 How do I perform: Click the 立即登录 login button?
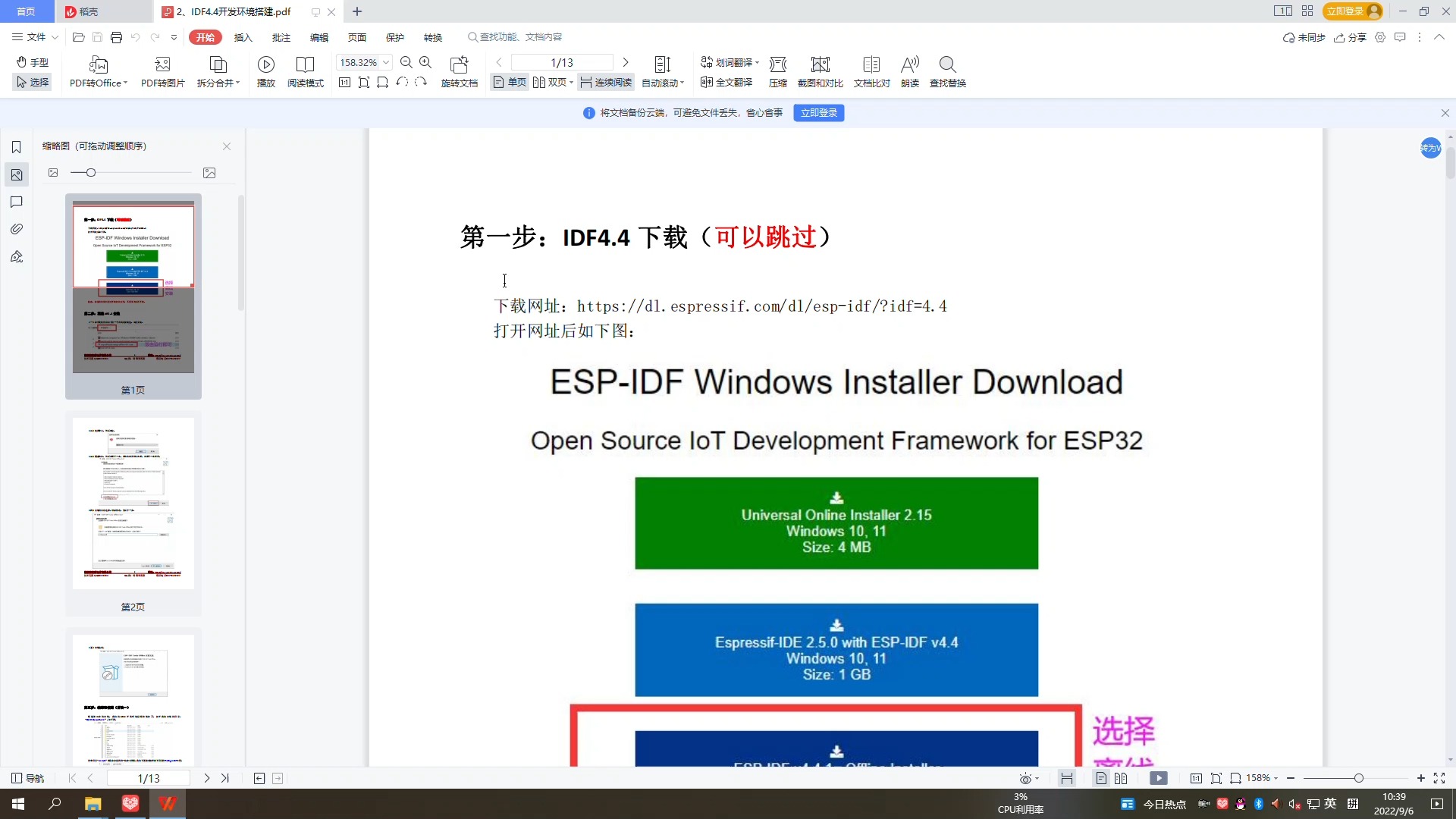point(818,112)
